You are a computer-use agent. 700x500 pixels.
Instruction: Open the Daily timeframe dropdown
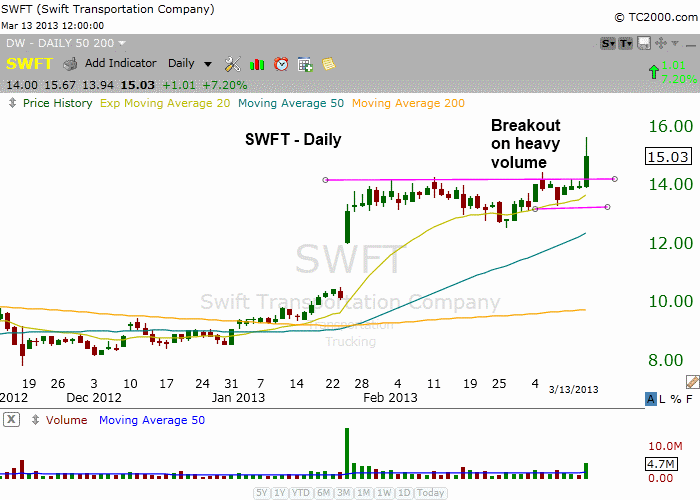189,63
